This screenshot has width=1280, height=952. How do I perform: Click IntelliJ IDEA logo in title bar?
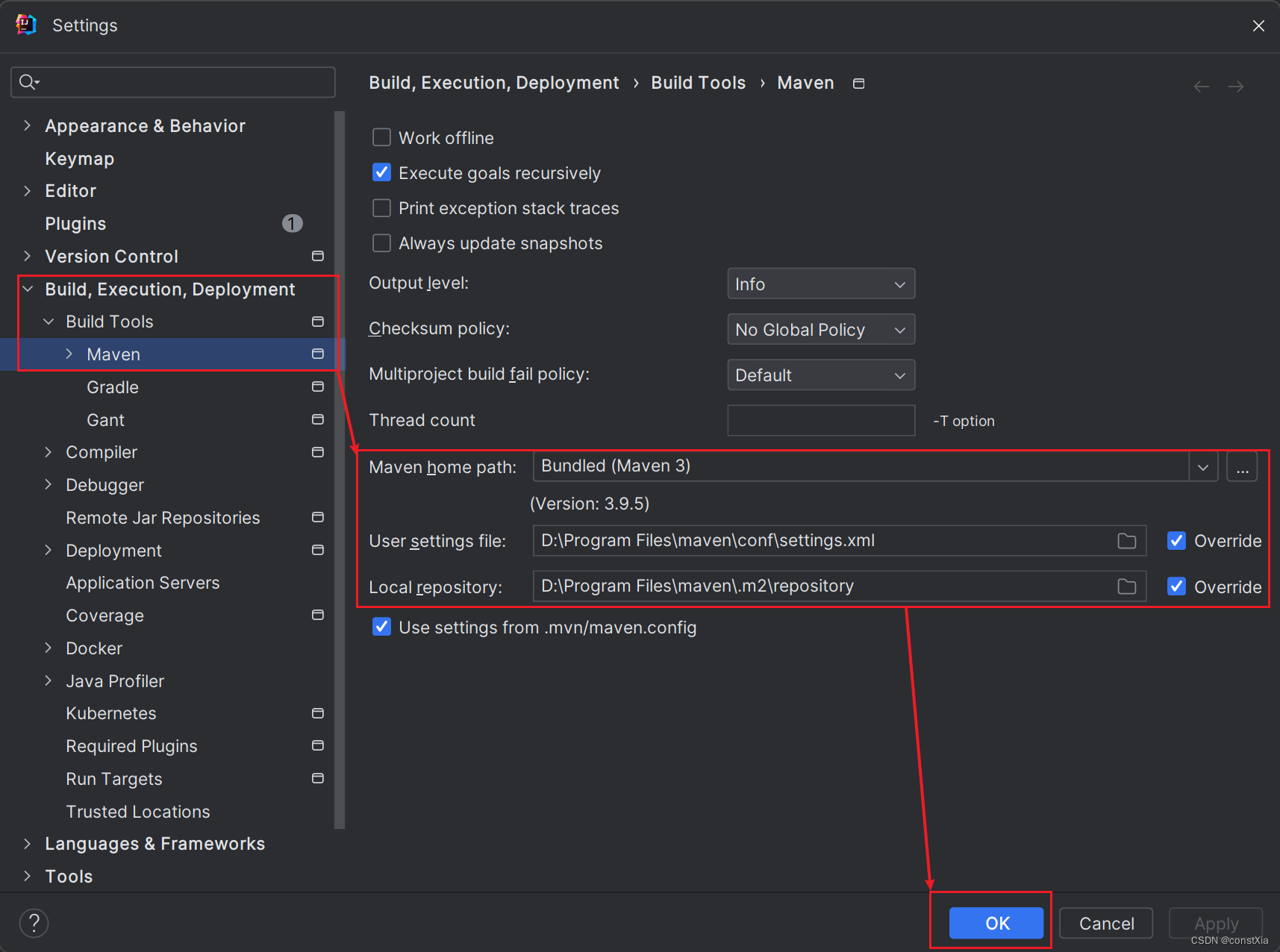pos(26,25)
